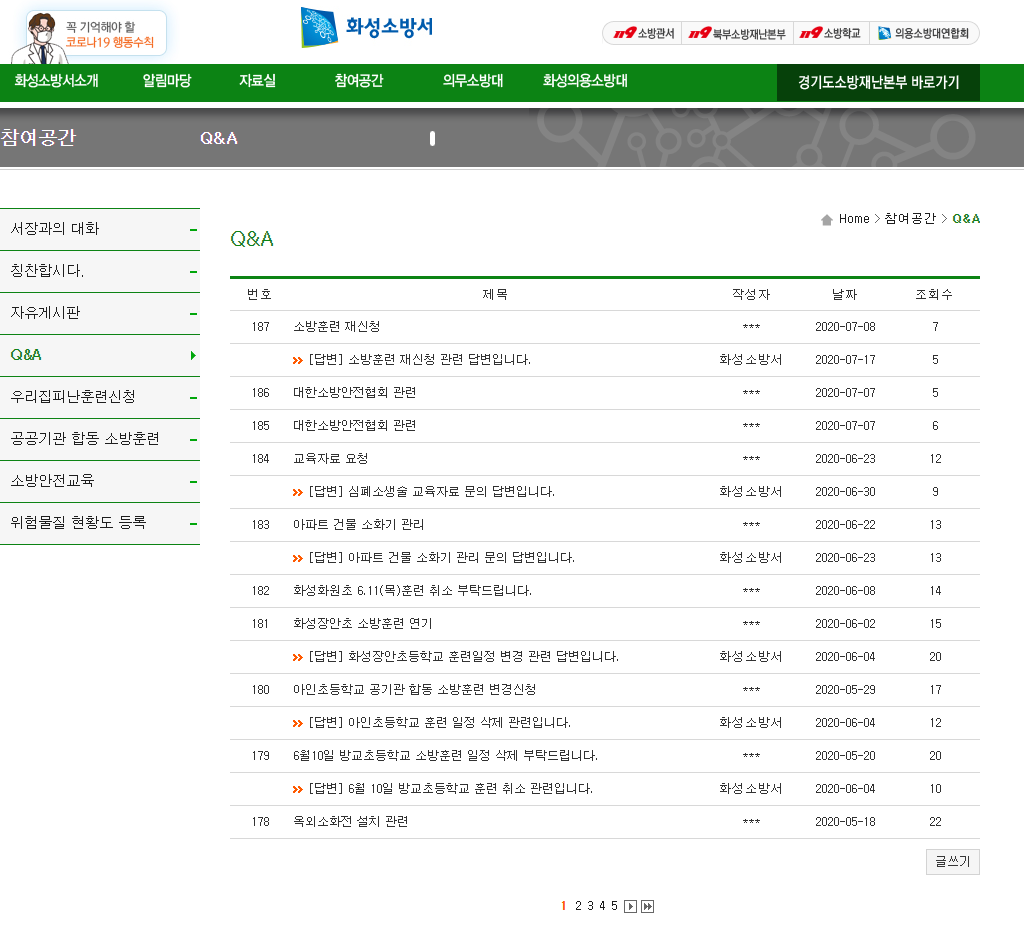Screen dimensions: 1024x931
Task: Click the Home house icon in breadcrumb
Action: [827, 219]
